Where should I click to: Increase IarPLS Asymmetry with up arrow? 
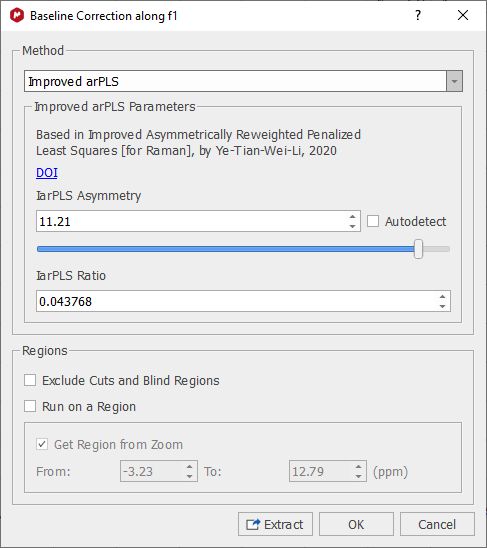[352, 217]
